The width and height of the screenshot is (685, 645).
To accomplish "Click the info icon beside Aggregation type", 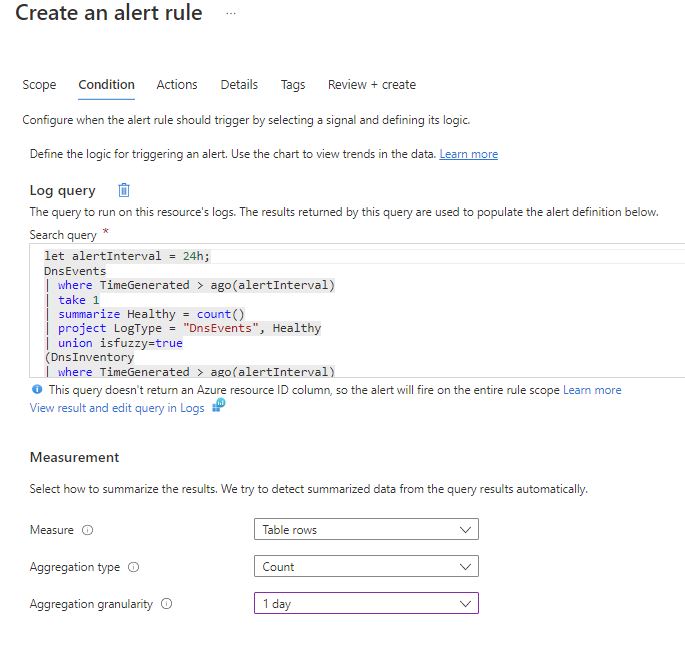I will click(x=134, y=567).
